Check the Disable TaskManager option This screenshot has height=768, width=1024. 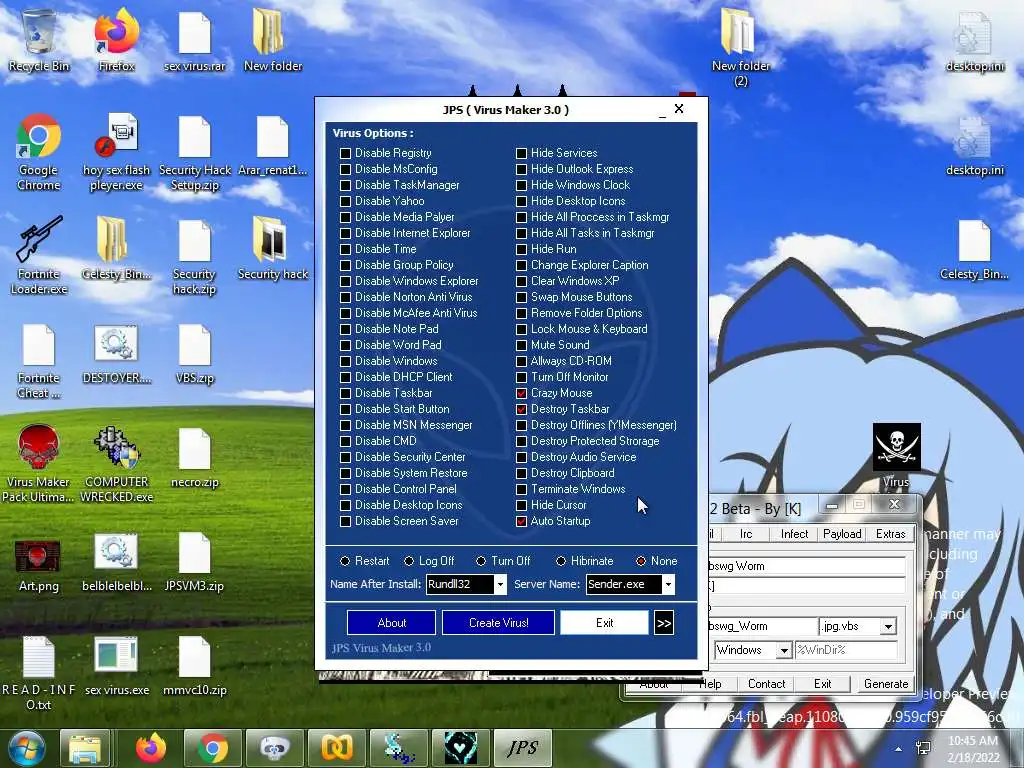pyautogui.click(x=345, y=185)
